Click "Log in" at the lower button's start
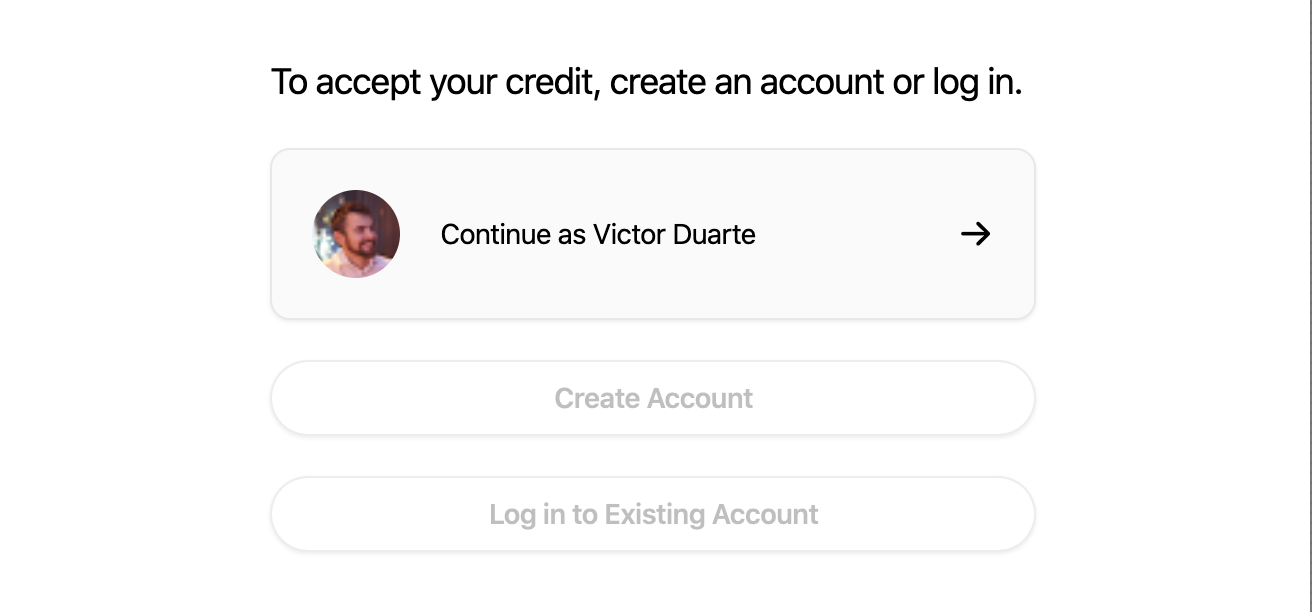 (527, 515)
